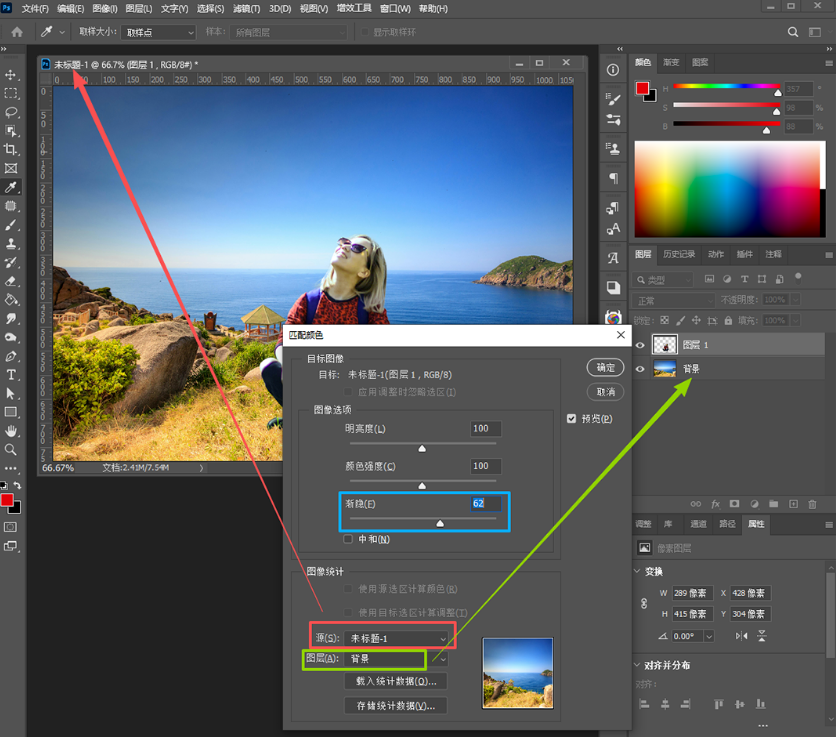Click the Home icon in options bar
836x737 pixels.
17,32
